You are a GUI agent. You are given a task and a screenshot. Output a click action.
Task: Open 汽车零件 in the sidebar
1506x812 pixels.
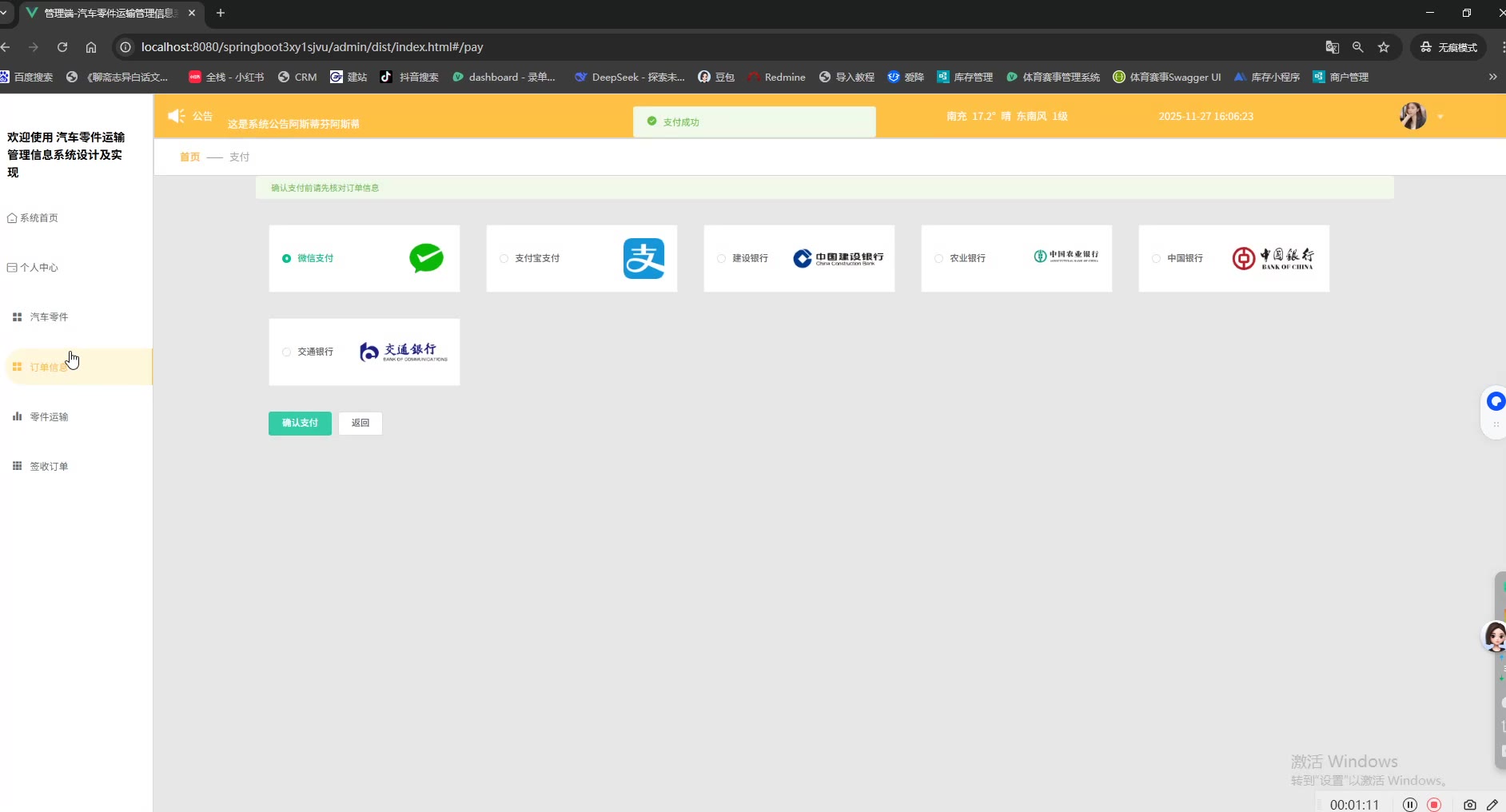click(x=41, y=317)
